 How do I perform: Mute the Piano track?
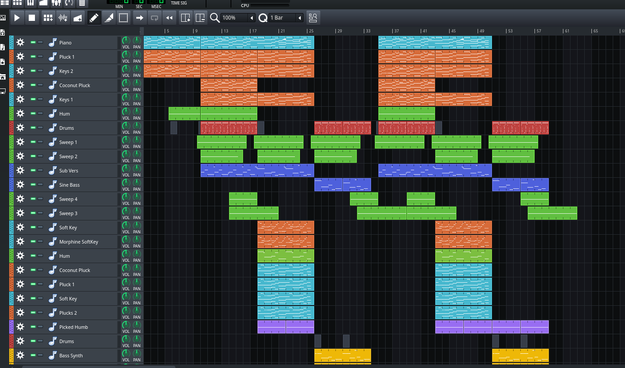tap(33, 42)
